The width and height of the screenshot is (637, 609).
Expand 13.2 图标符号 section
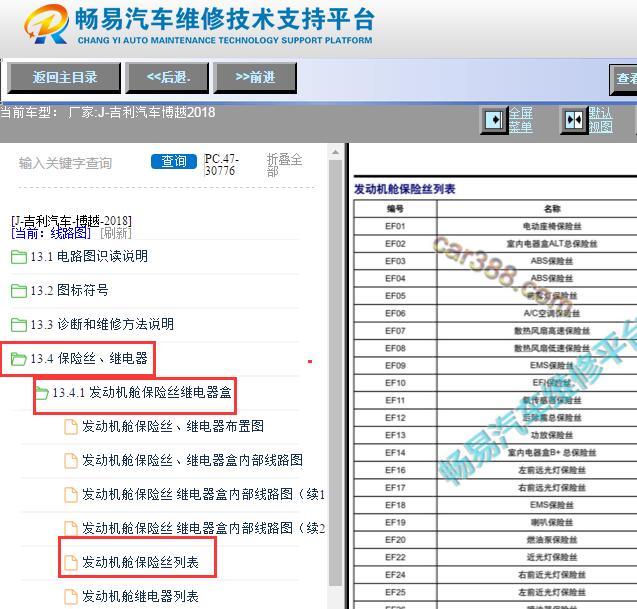click(69, 290)
